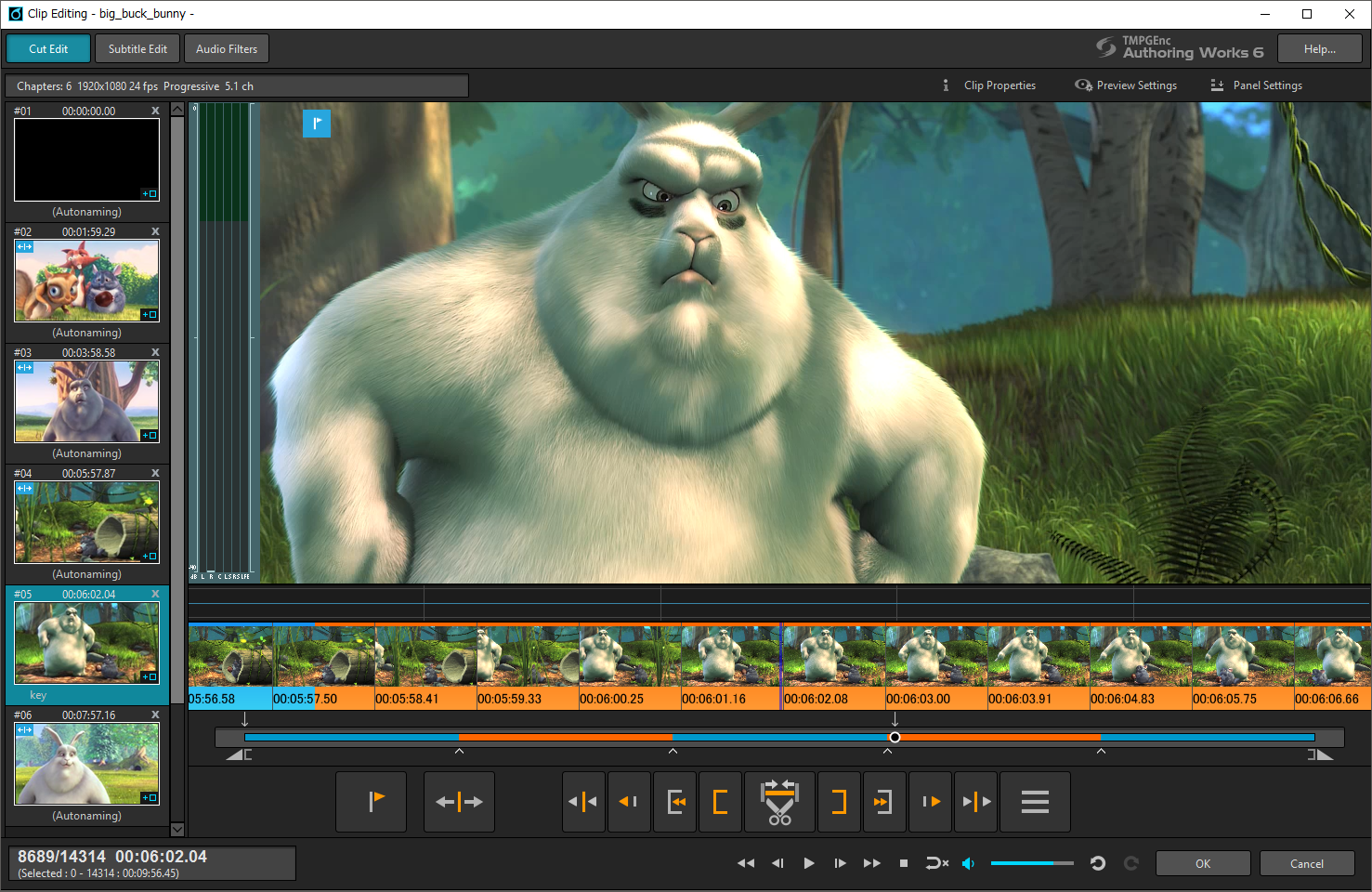Select chapter #01 thumbnail
The height and width of the screenshot is (892, 1372).
tap(86, 159)
